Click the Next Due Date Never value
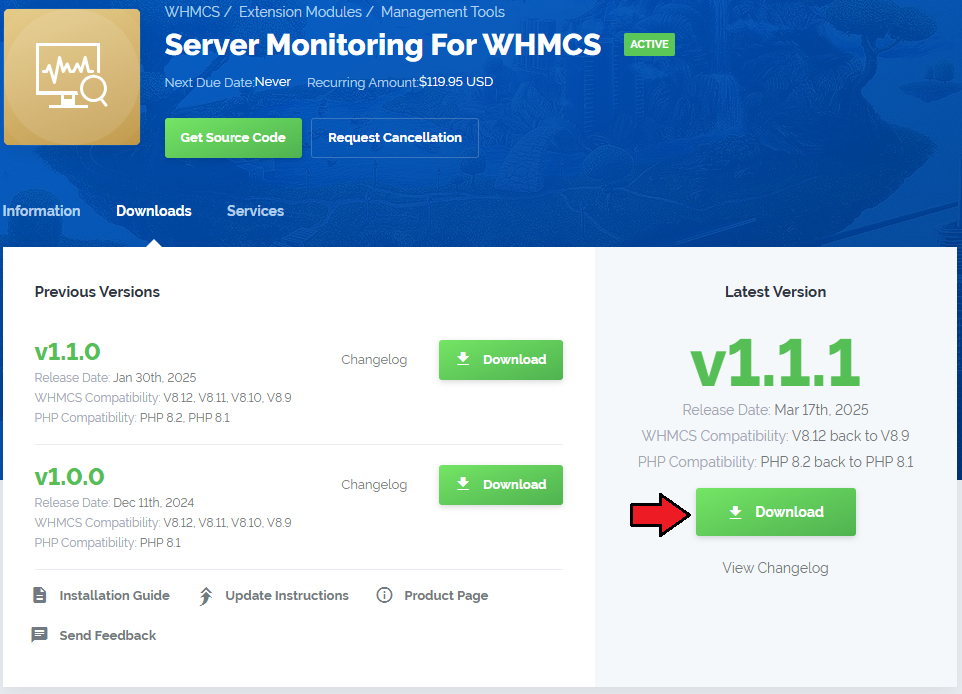Viewport: 962px width, 694px height. (x=272, y=82)
